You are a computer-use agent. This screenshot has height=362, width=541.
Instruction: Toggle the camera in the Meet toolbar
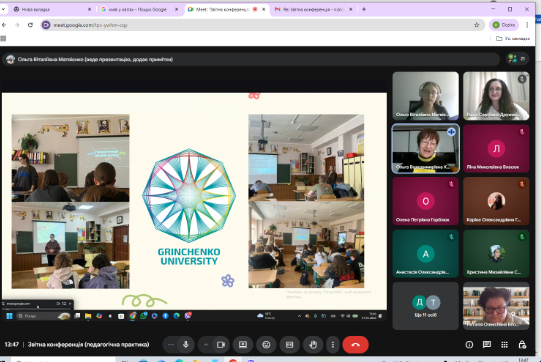[221, 344]
